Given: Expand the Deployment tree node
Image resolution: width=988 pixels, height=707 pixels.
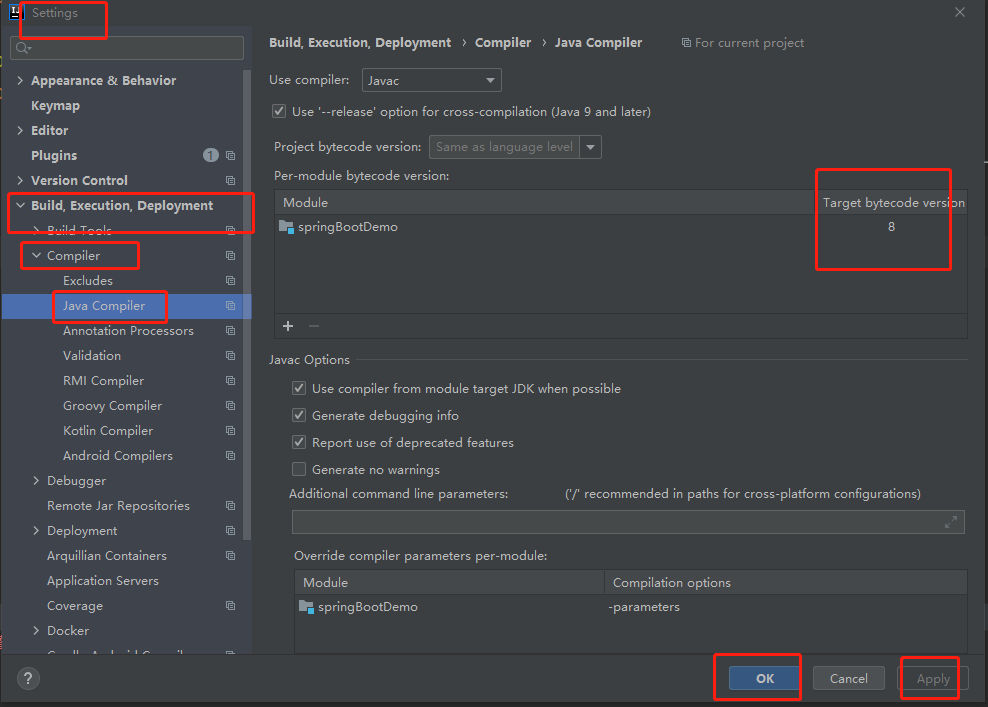Looking at the screenshot, I should coord(36,531).
